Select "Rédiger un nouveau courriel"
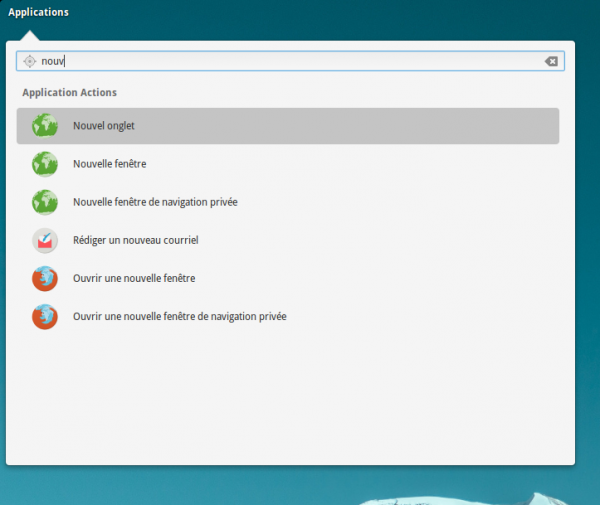This screenshot has width=600, height=505. coord(288,240)
